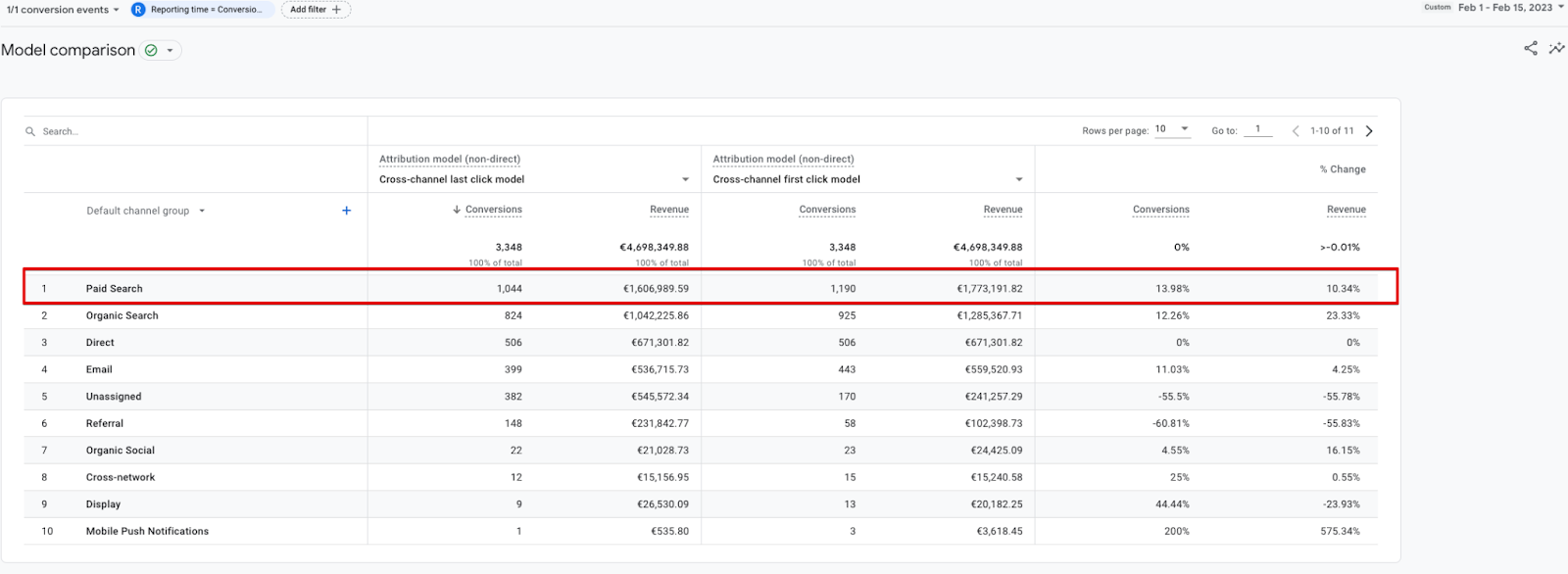Screen dimensions: 1568x574
Task: Click the blue plus add-dimension icon
Action: coord(346,211)
